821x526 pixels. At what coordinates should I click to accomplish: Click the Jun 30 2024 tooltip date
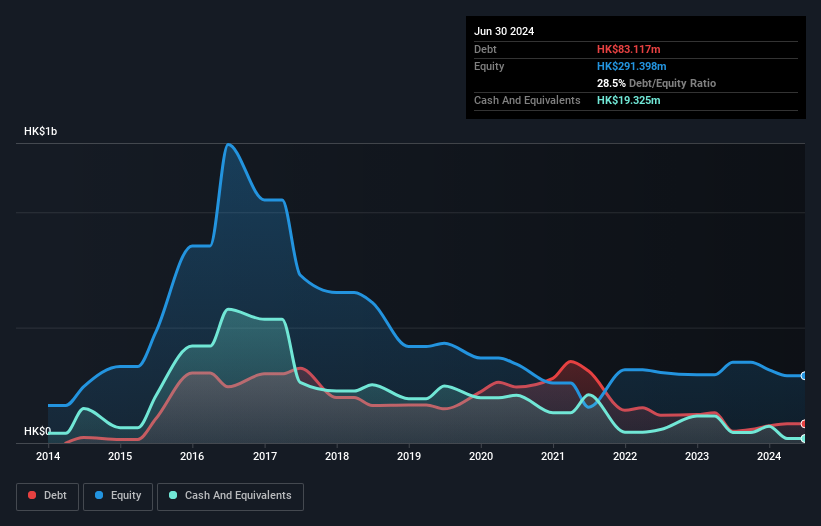(x=504, y=31)
